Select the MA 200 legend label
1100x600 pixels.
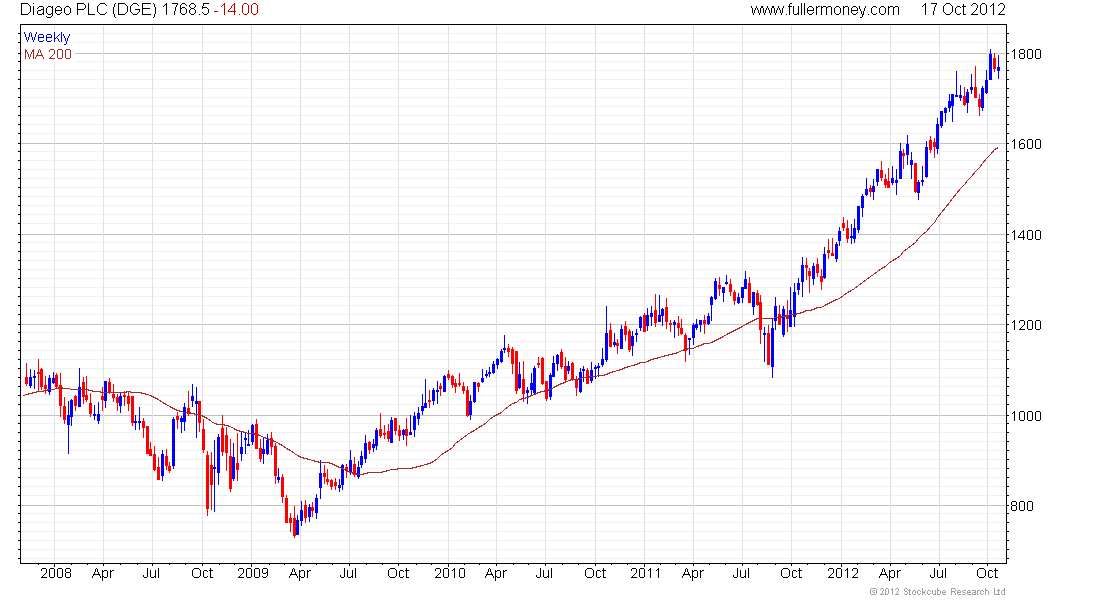pos(48,54)
